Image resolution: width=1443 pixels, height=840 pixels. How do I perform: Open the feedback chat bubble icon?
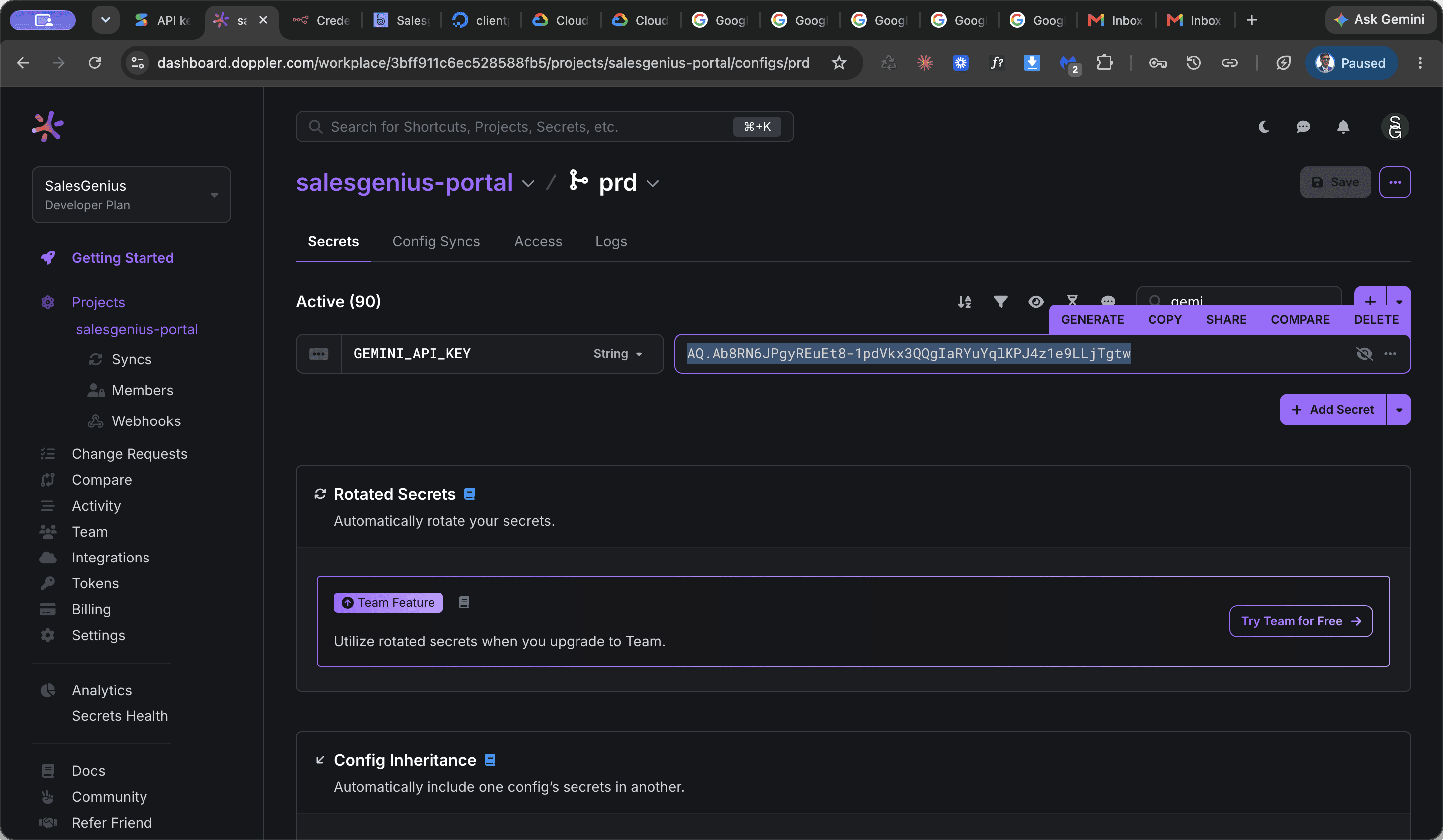click(1303, 127)
